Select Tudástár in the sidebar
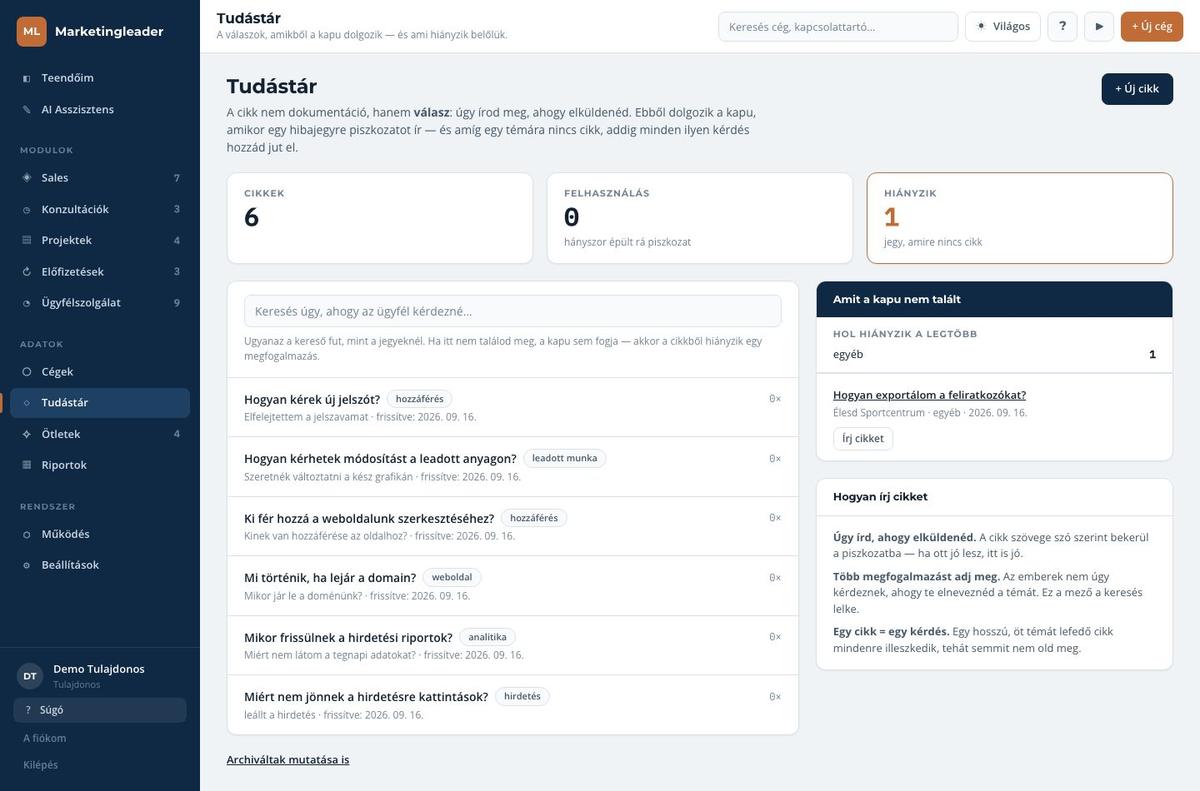The height and width of the screenshot is (791, 1200). tap(100, 403)
